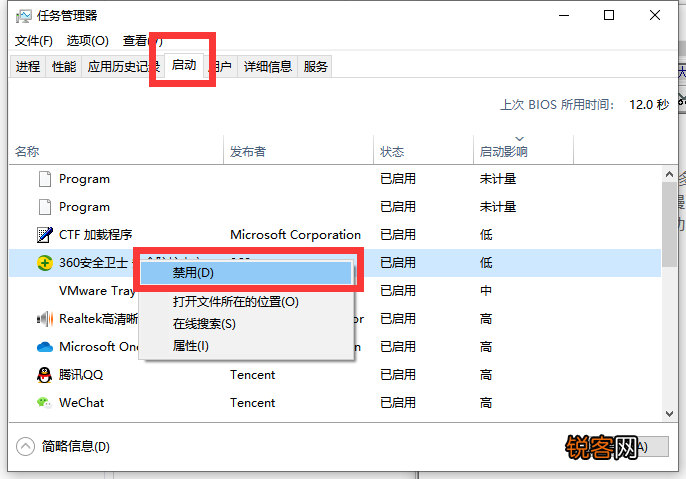686x479 pixels.
Task: Click the Realtek speaker icon
Action: coord(45,319)
